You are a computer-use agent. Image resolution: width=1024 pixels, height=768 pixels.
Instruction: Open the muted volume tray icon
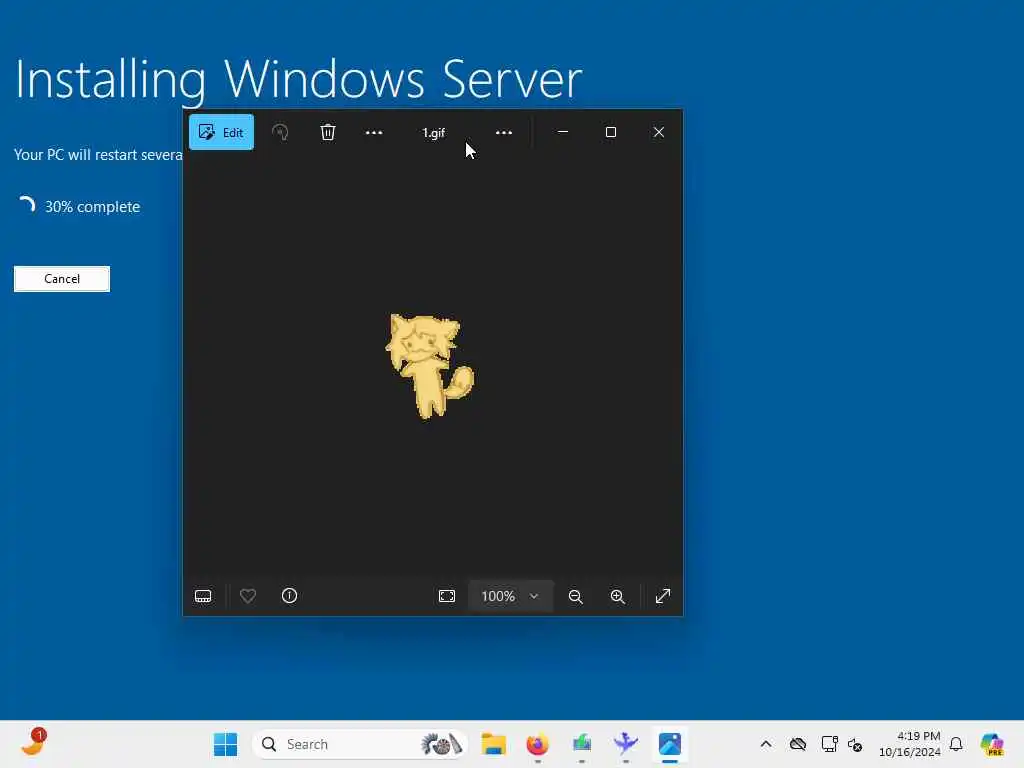point(855,744)
